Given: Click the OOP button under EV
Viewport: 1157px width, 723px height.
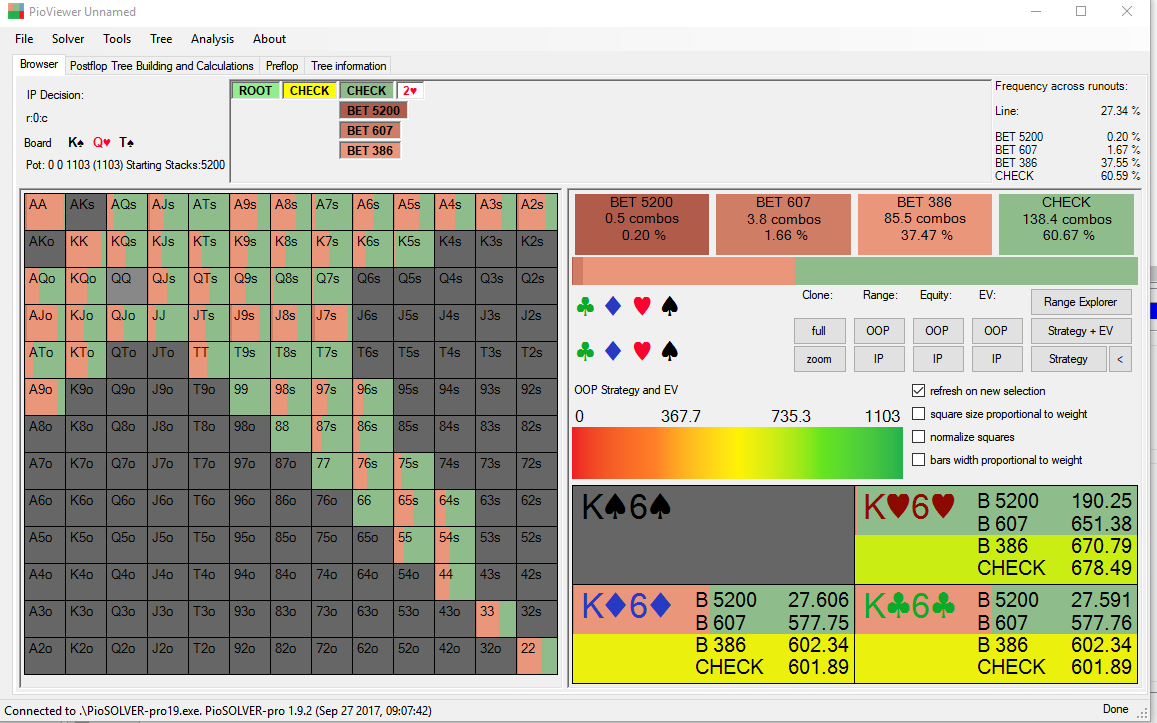Looking at the screenshot, I should coord(996,331).
